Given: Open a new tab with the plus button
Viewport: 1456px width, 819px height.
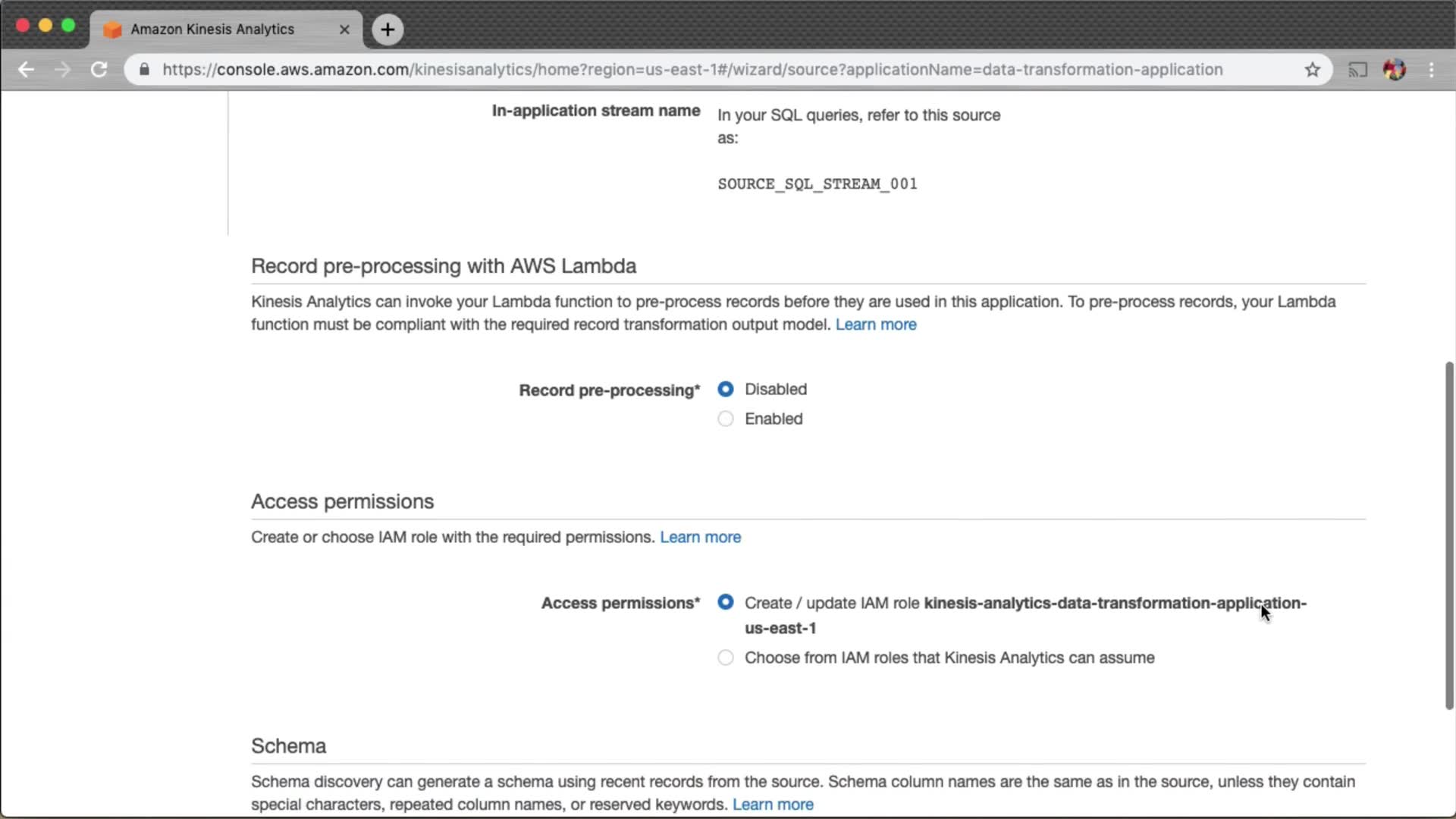Looking at the screenshot, I should (x=388, y=30).
